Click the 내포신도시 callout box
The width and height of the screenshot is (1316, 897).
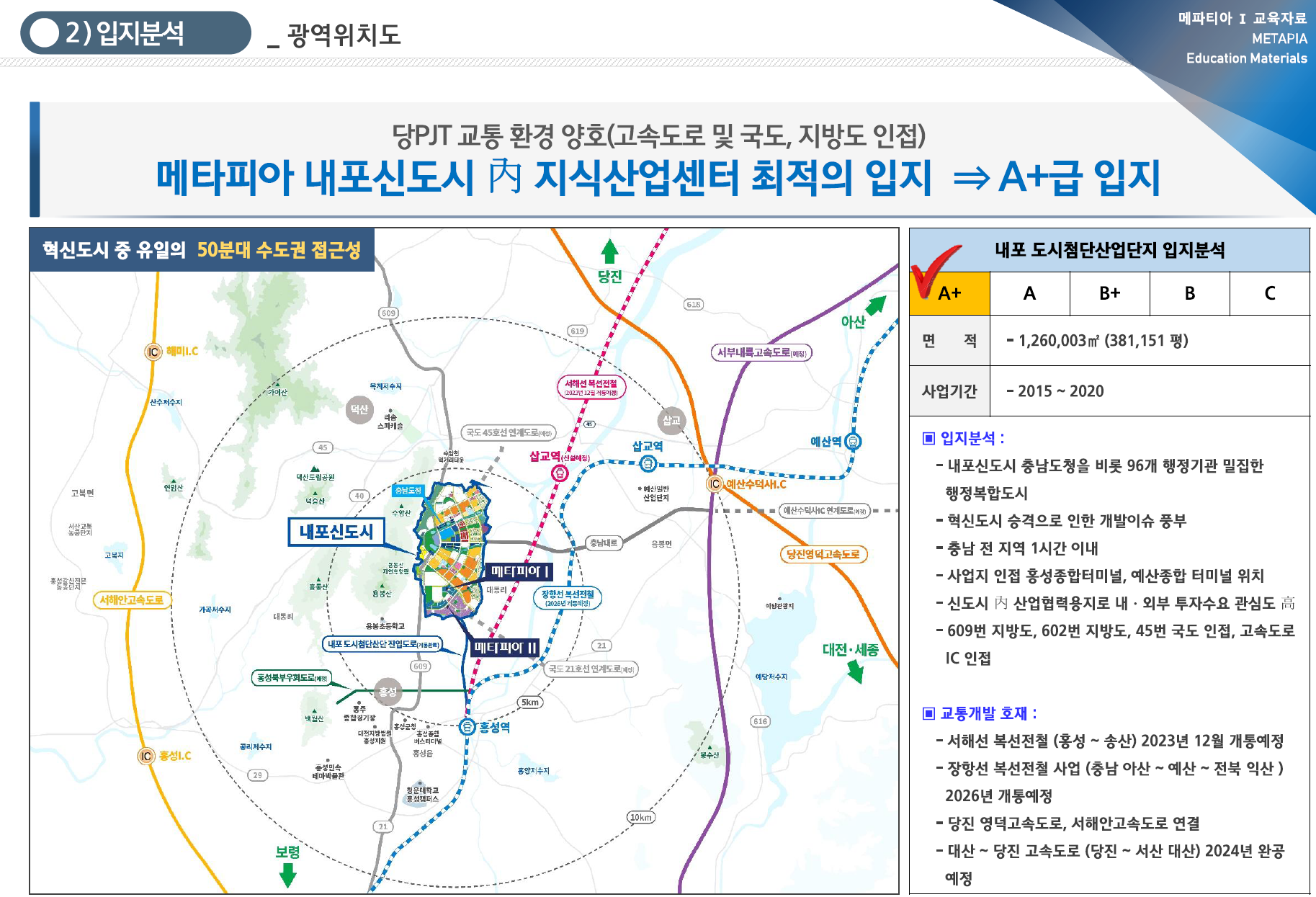336,532
